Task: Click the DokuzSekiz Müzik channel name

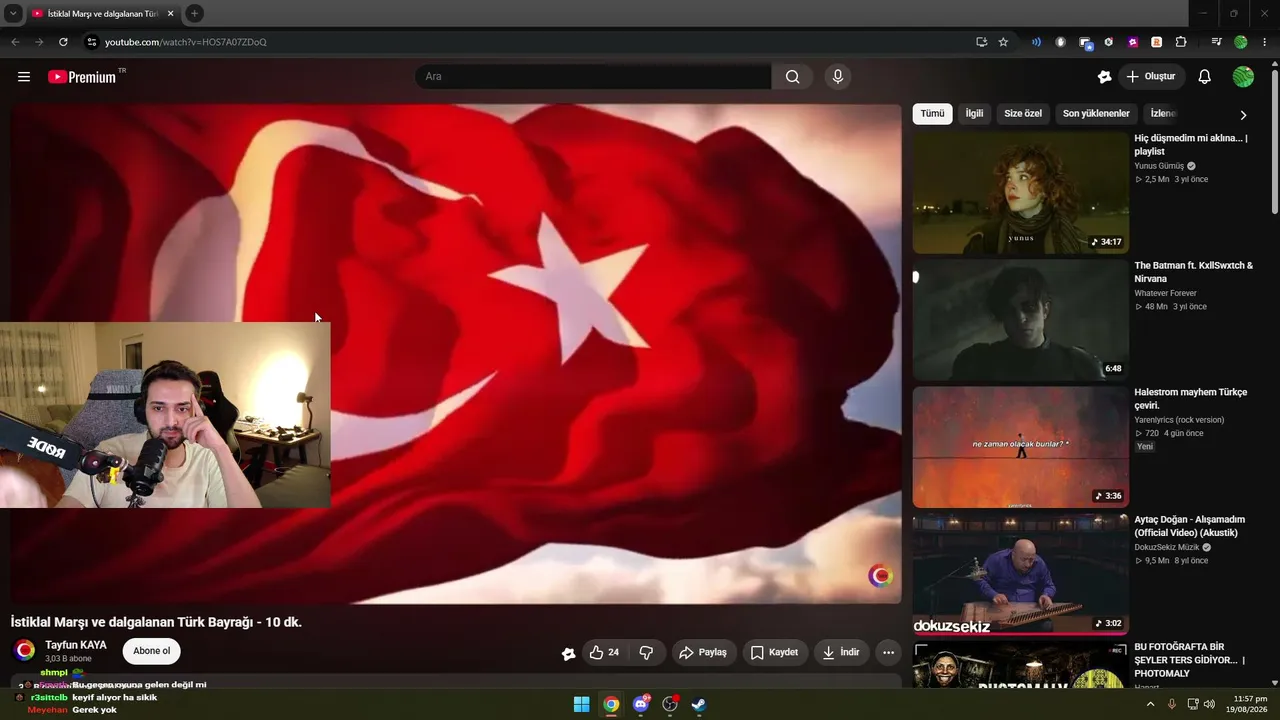Action: [x=1167, y=548]
